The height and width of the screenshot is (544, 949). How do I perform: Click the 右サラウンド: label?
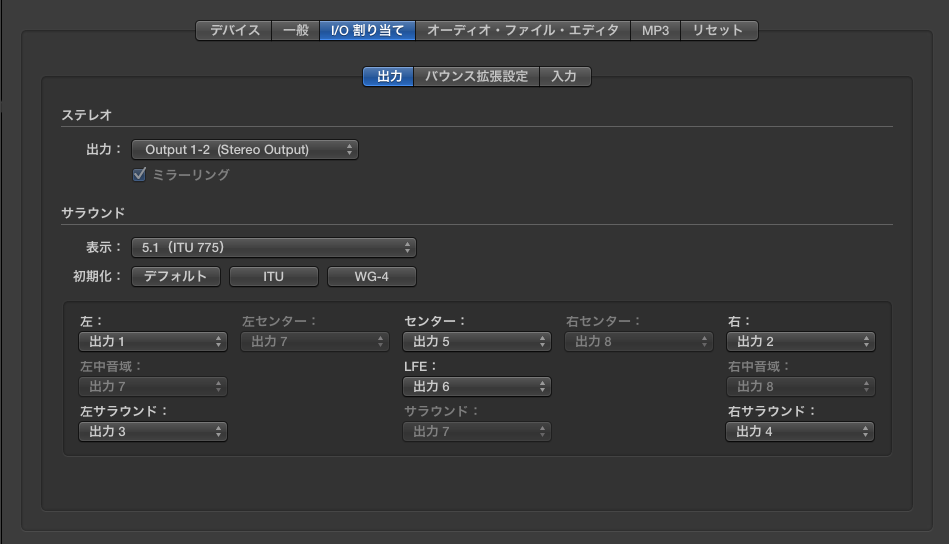(x=772, y=411)
